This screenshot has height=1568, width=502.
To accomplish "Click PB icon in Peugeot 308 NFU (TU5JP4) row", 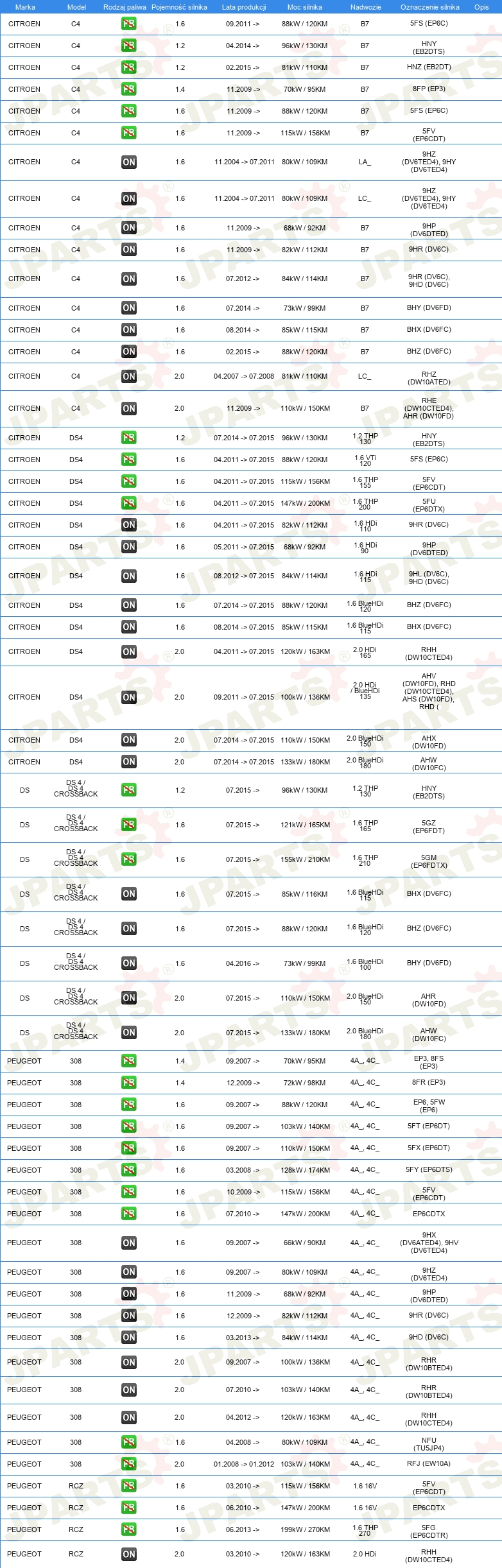I will 128,1442.
